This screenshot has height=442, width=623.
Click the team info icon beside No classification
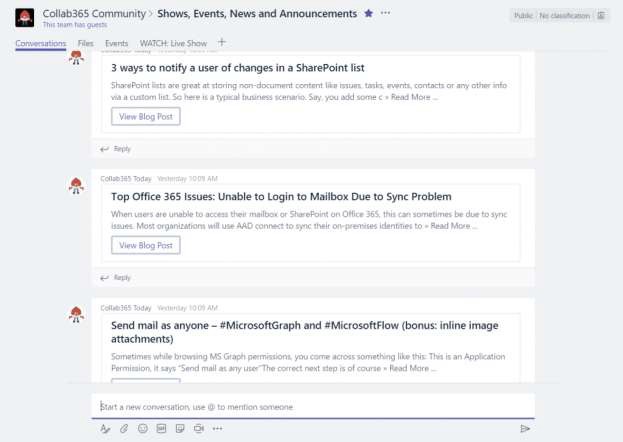point(601,16)
